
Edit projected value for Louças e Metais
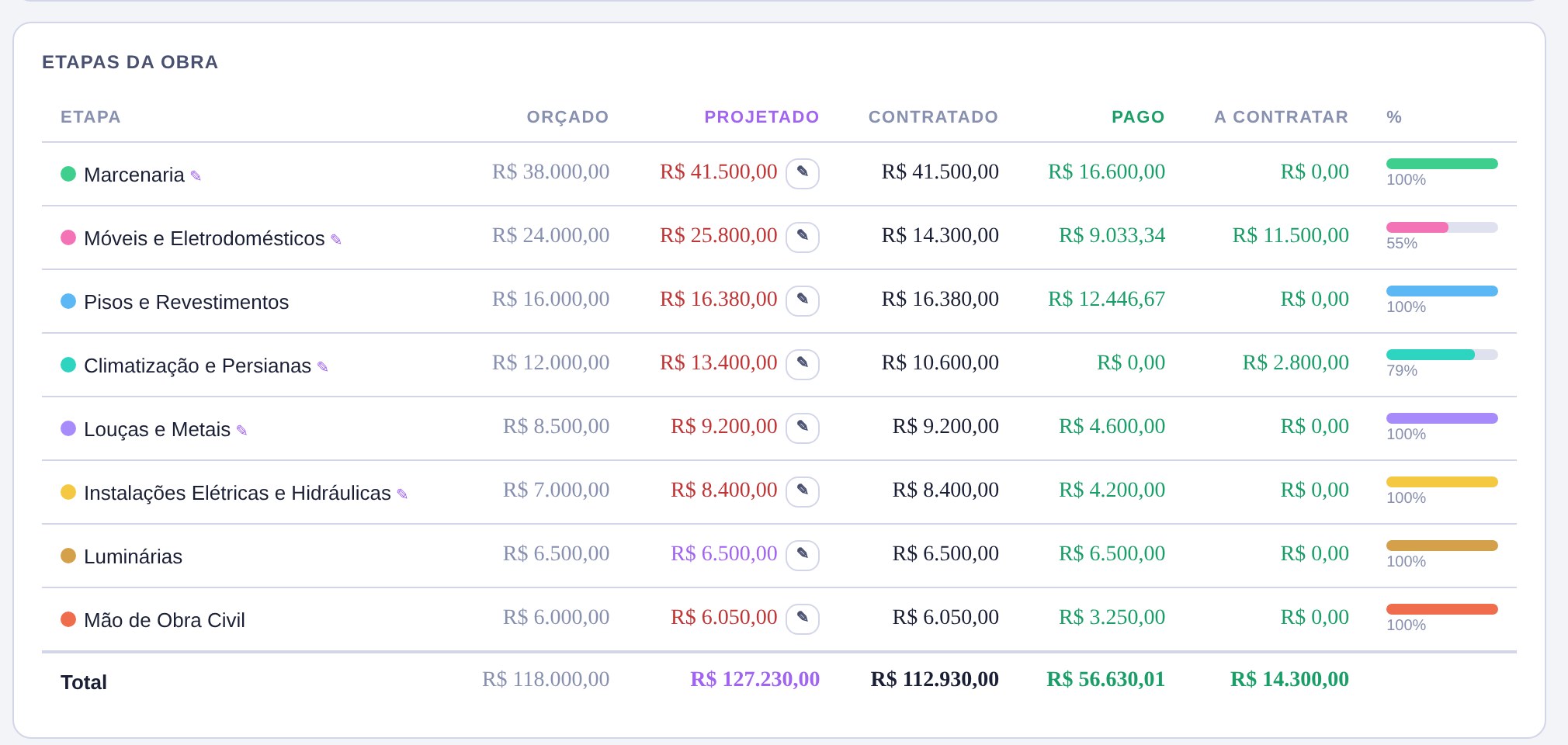point(803,428)
